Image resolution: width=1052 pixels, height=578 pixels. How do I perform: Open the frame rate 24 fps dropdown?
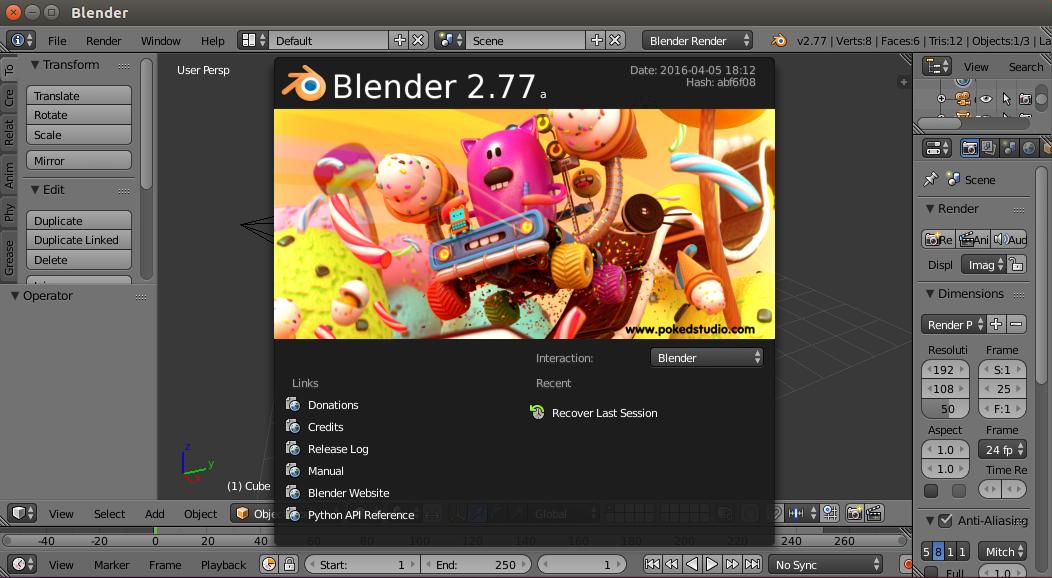click(1002, 450)
